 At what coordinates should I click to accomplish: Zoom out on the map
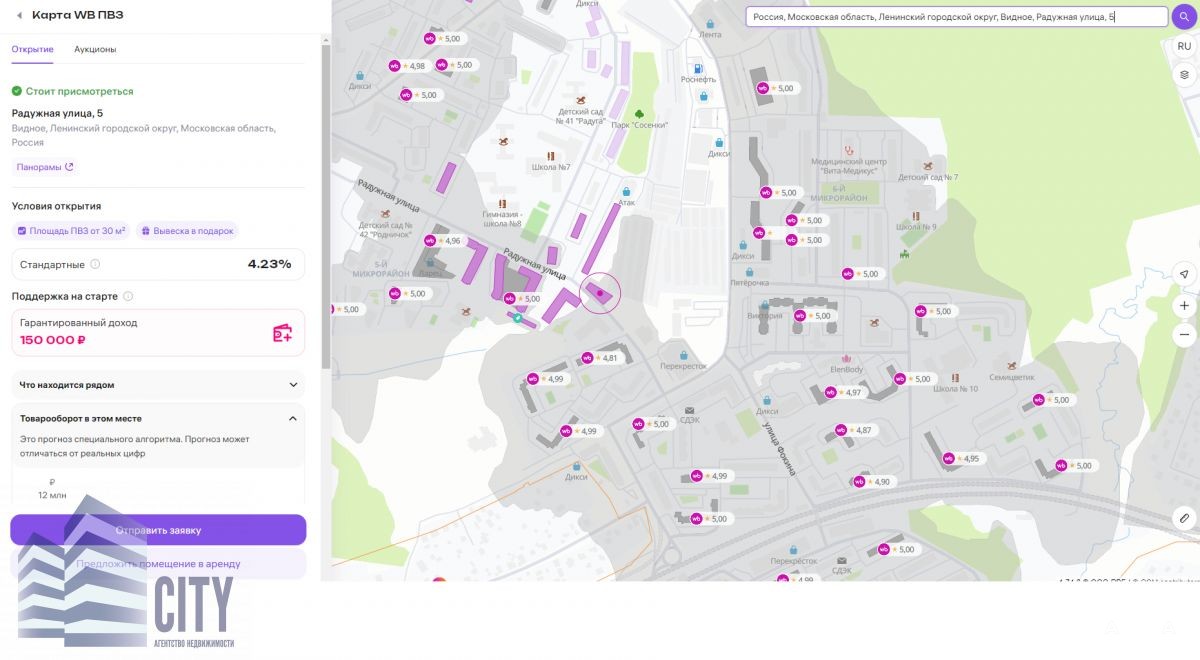[1184, 335]
